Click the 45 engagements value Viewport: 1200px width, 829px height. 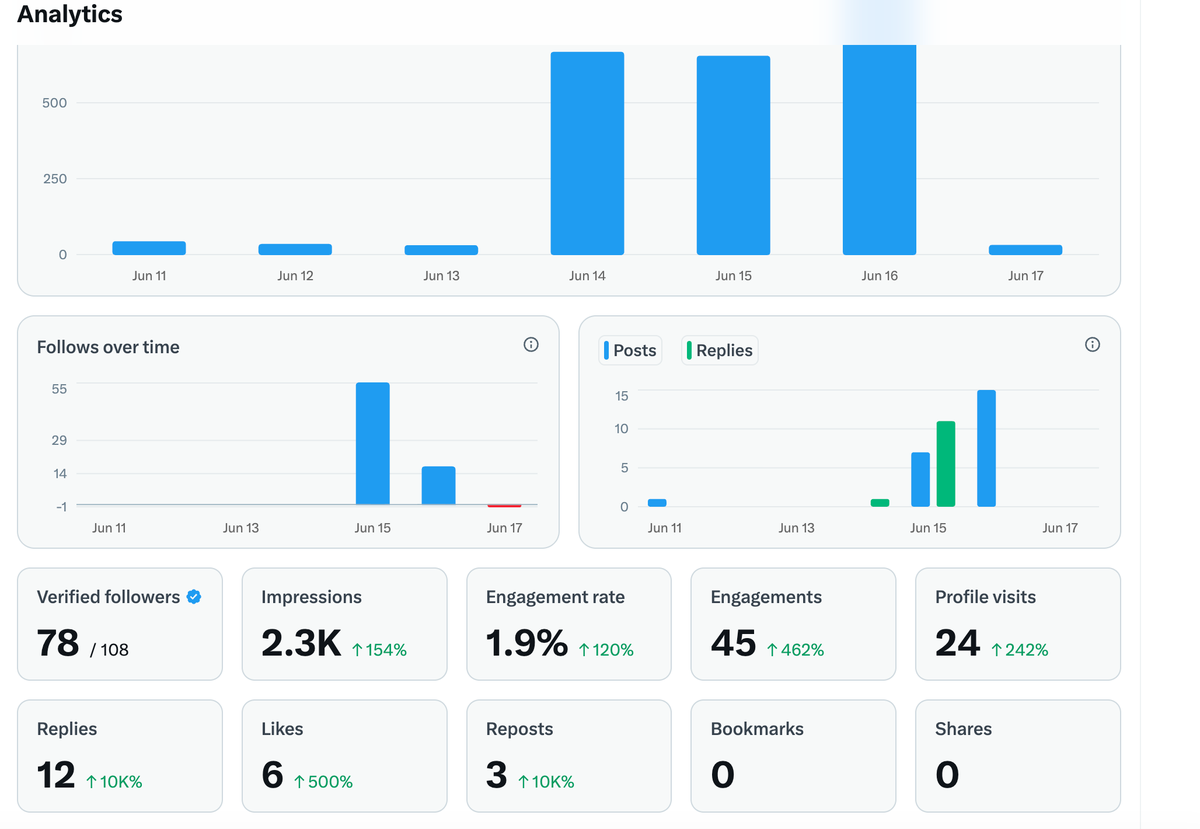tap(733, 643)
